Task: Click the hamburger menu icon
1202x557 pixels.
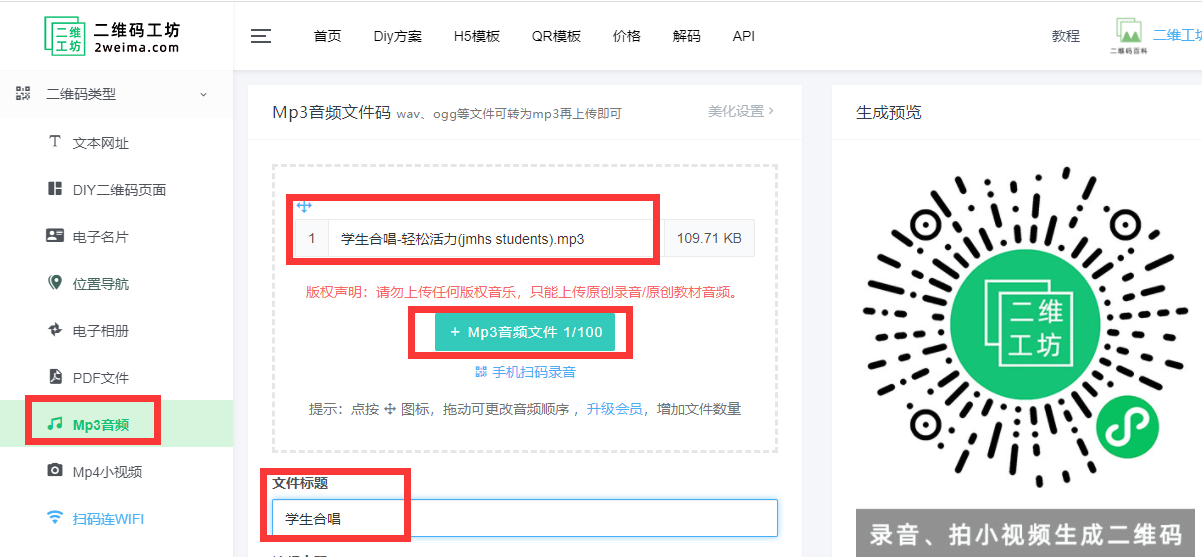Action: pos(261,36)
